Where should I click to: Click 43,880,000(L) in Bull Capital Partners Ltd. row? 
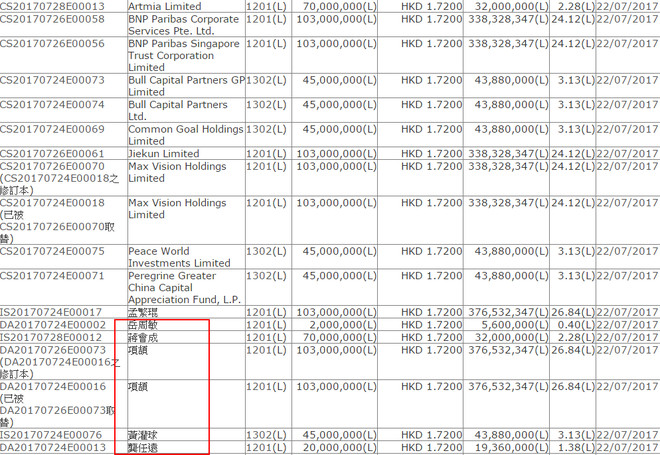point(512,104)
